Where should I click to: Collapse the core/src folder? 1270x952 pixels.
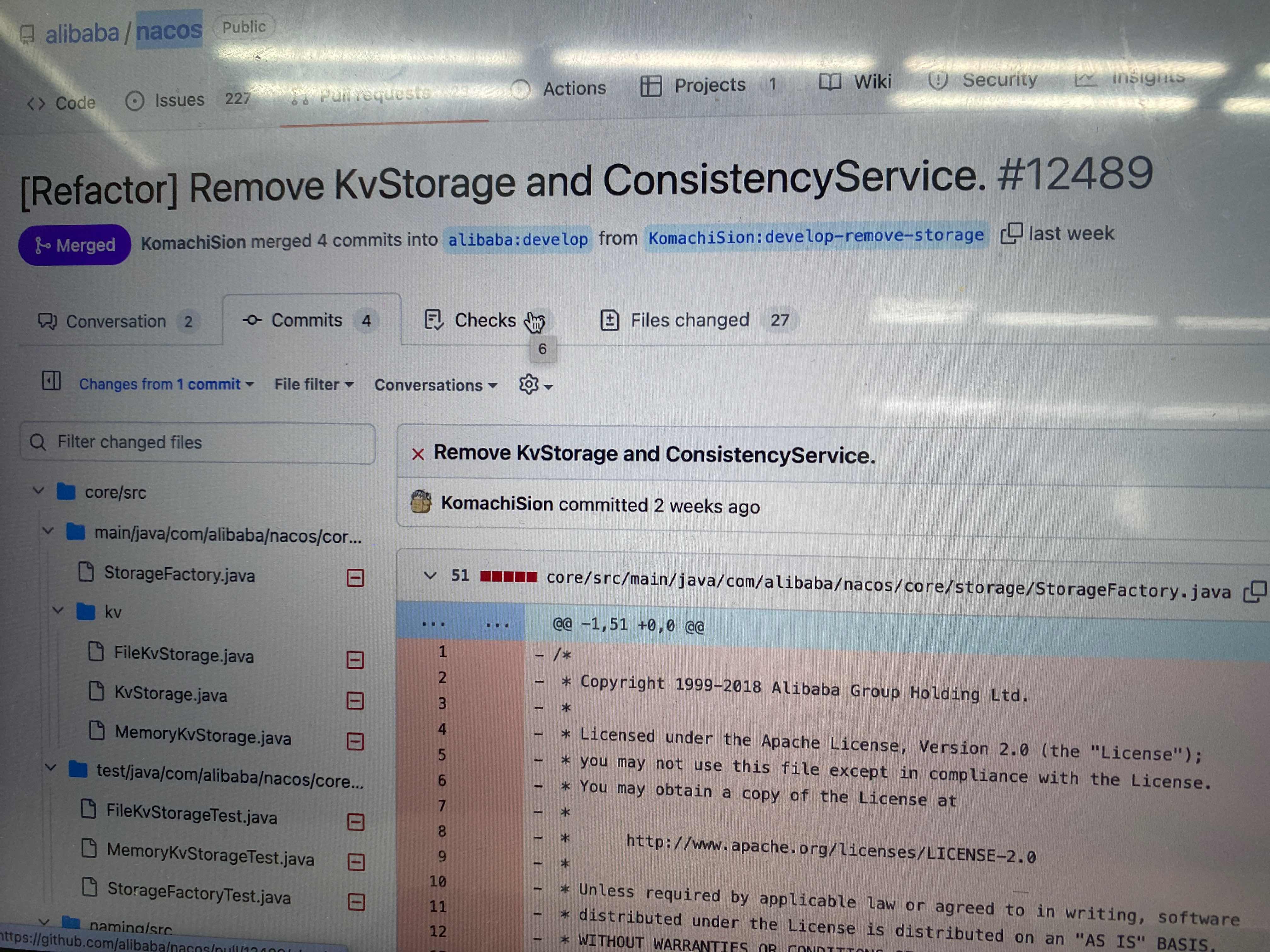[38, 491]
